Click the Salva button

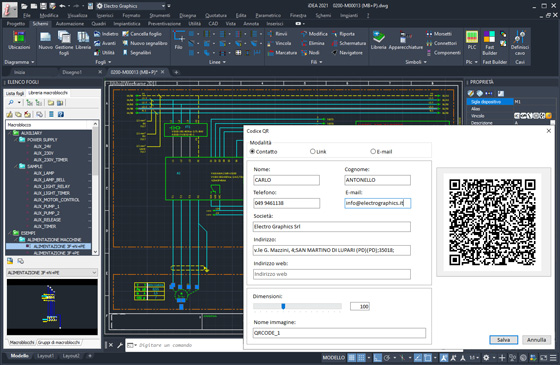(x=503, y=340)
